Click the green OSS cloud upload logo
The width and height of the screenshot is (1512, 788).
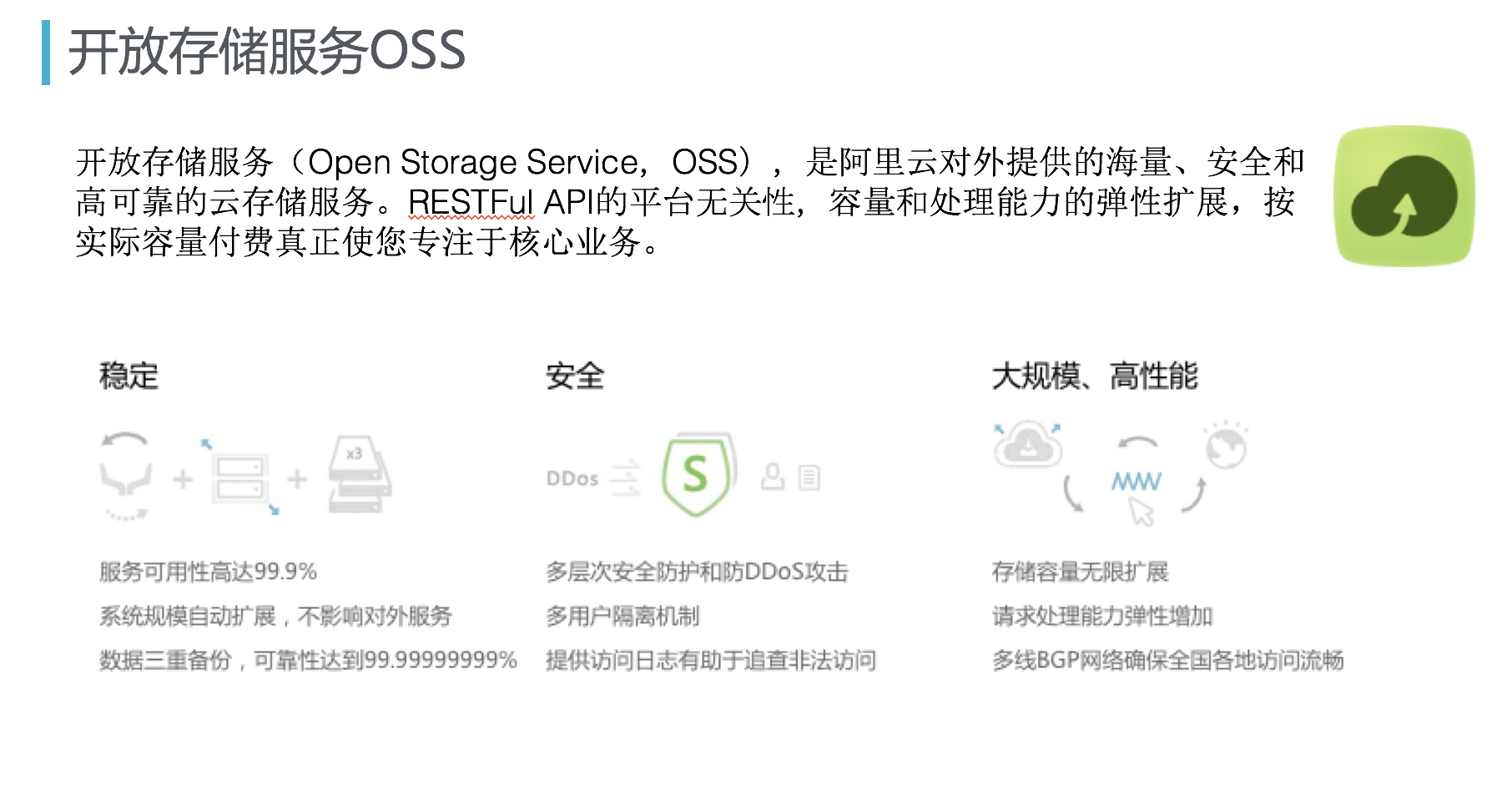pos(1404,196)
